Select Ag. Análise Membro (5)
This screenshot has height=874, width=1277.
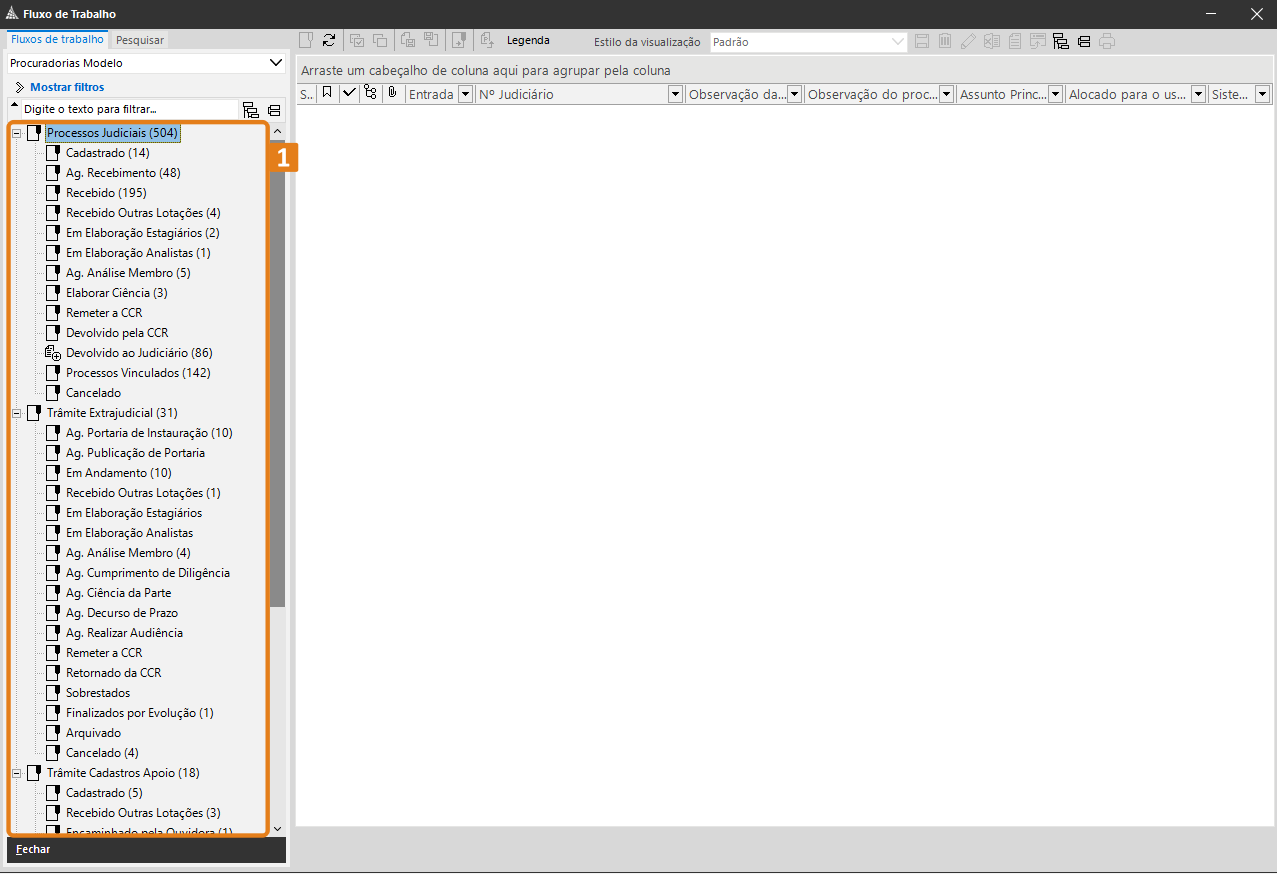(x=128, y=273)
